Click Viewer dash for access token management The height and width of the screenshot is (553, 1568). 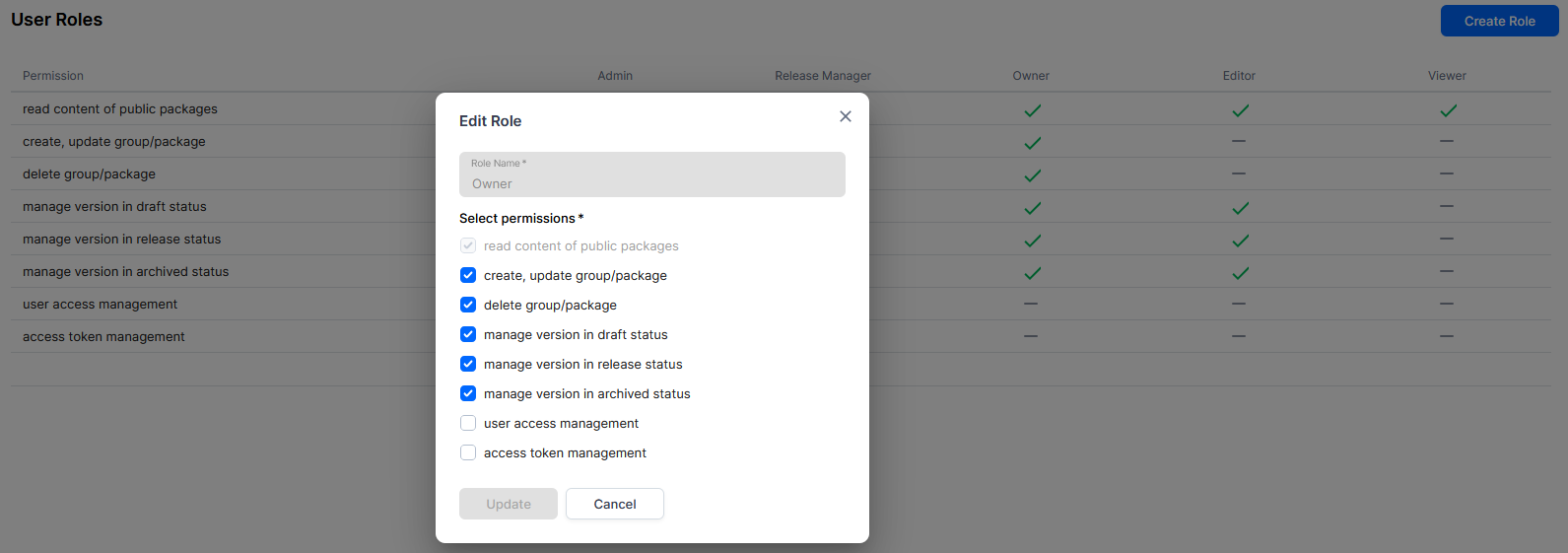1447,336
